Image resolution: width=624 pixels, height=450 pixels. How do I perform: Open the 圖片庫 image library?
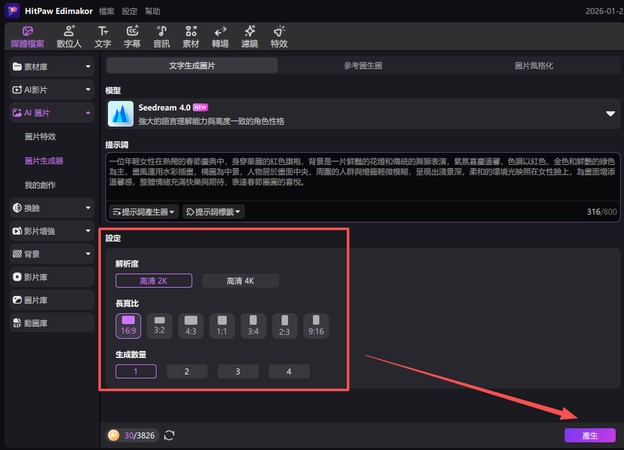tap(52, 300)
